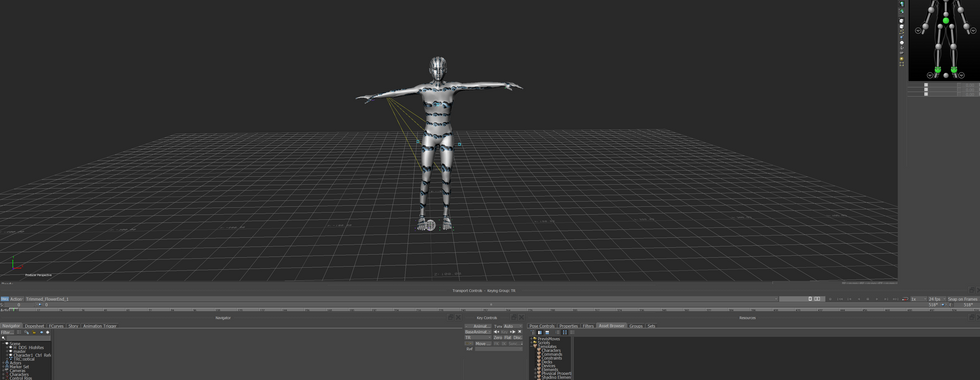Switch to the Pose Controls tab
Viewport: 980px width, 380px height.
pos(542,326)
